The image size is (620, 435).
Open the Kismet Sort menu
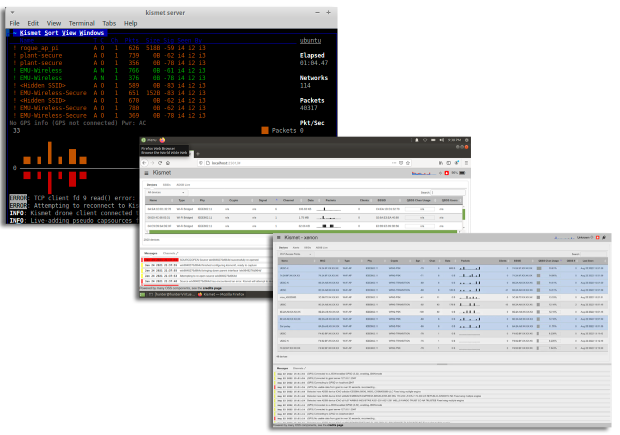(x=51, y=33)
